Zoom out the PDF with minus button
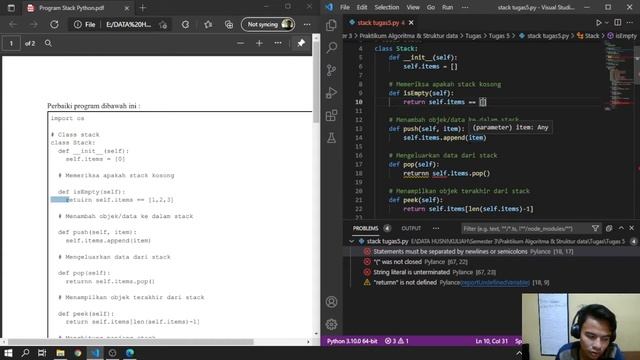Viewport: 640px width, 360px height. [x=240, y=43]
